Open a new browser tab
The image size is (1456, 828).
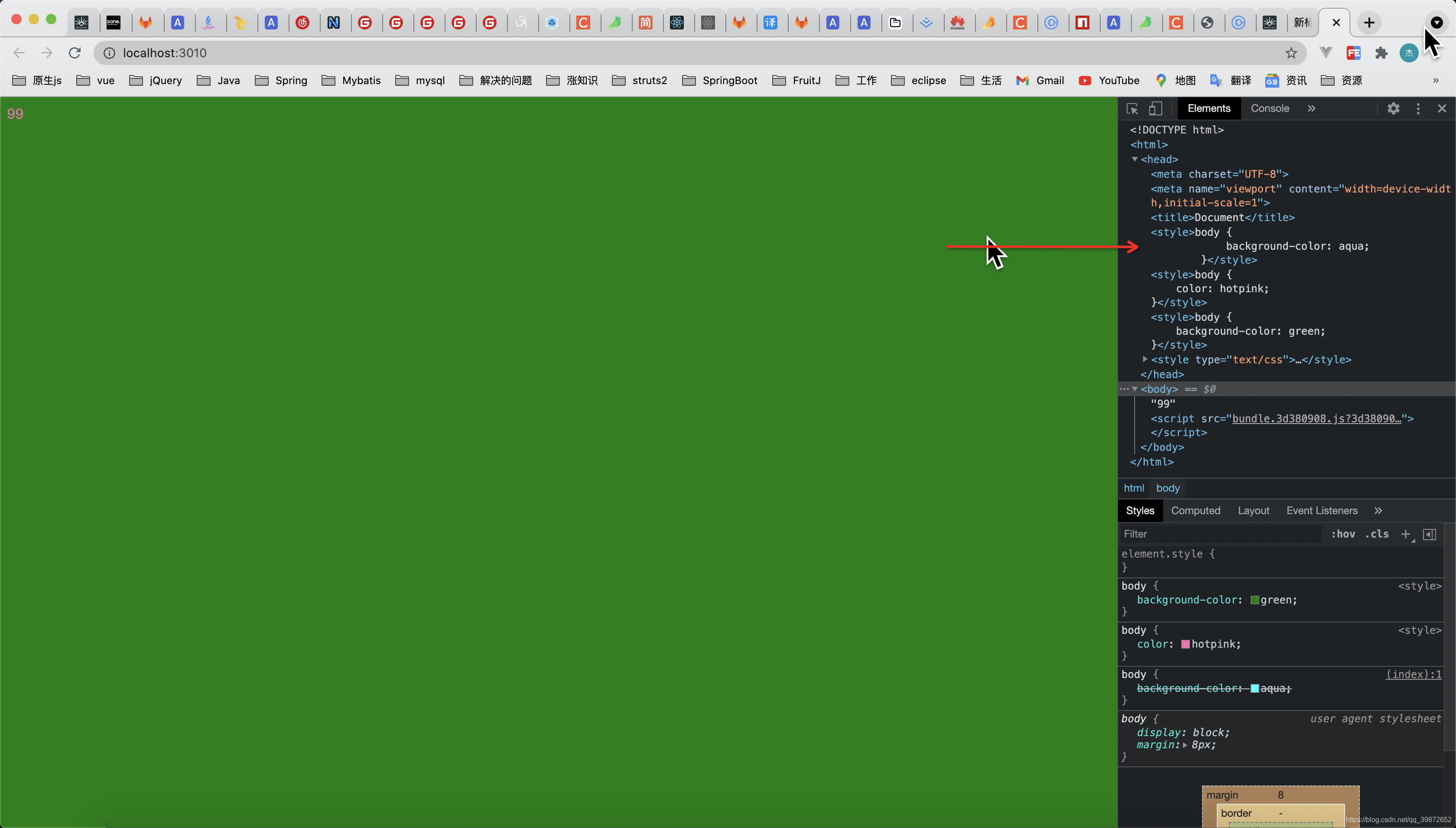1369,23
